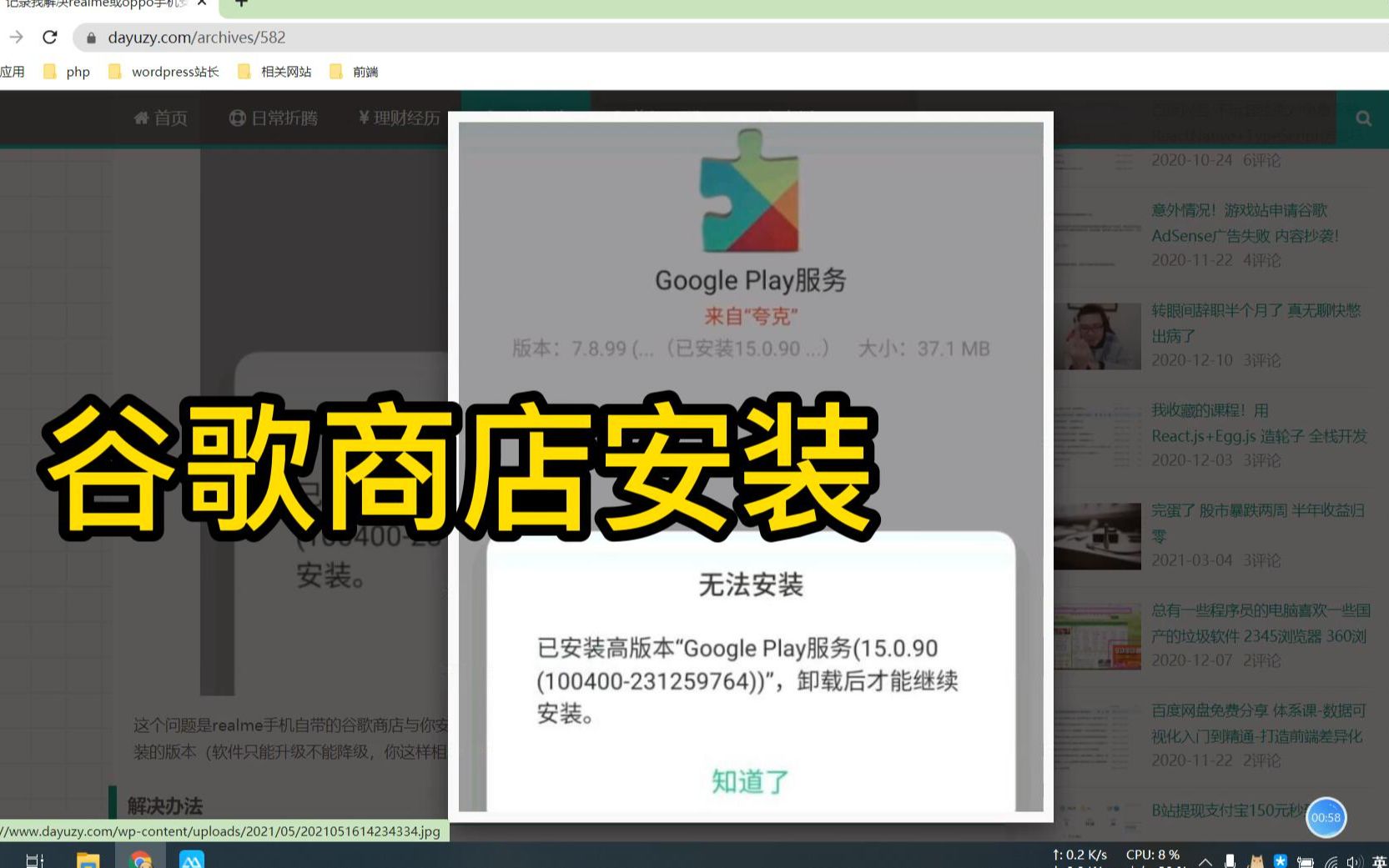Click the 0.2 K/s upload speed readout
This screenshot has height=868, width=1389.
1080,855
